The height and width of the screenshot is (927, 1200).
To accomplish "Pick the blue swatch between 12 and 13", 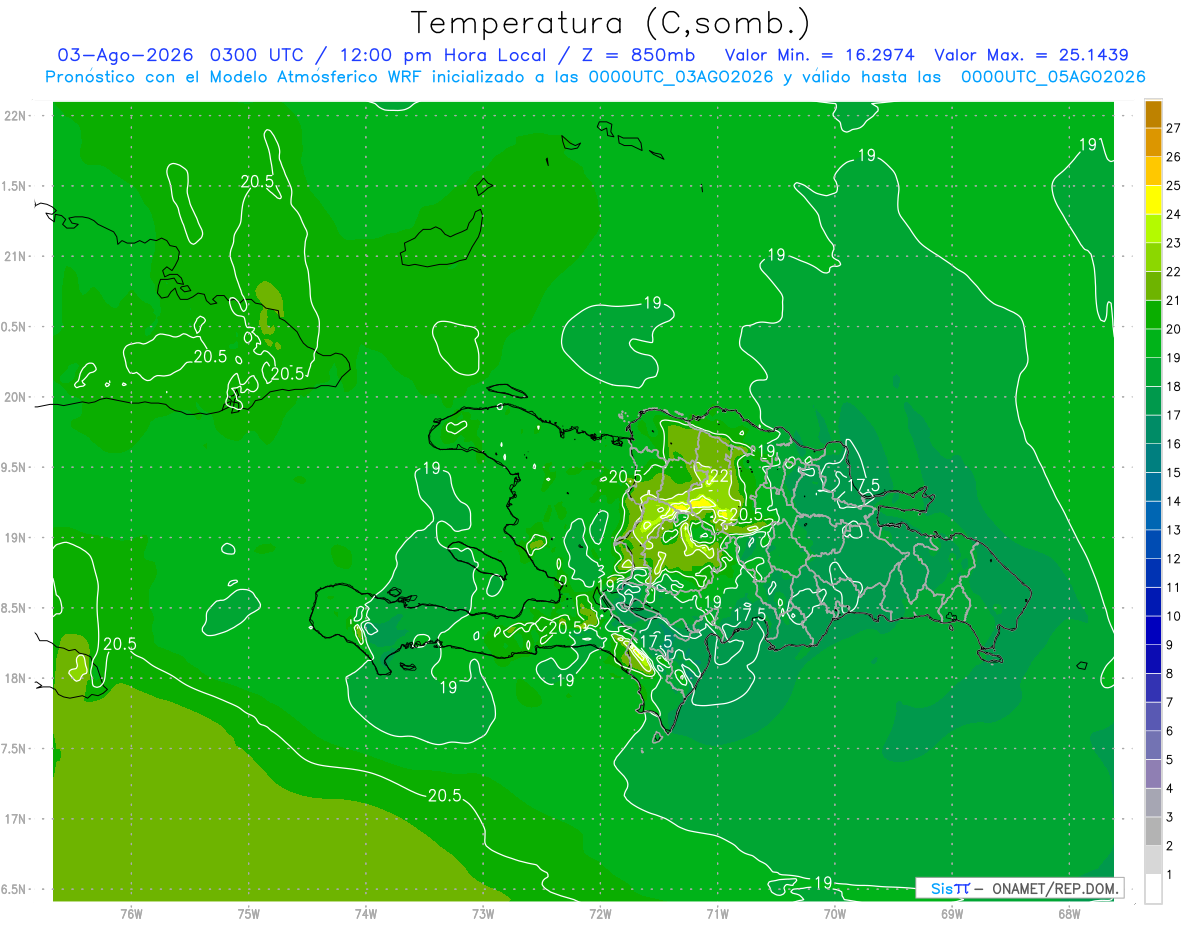I will (1153, 544).
